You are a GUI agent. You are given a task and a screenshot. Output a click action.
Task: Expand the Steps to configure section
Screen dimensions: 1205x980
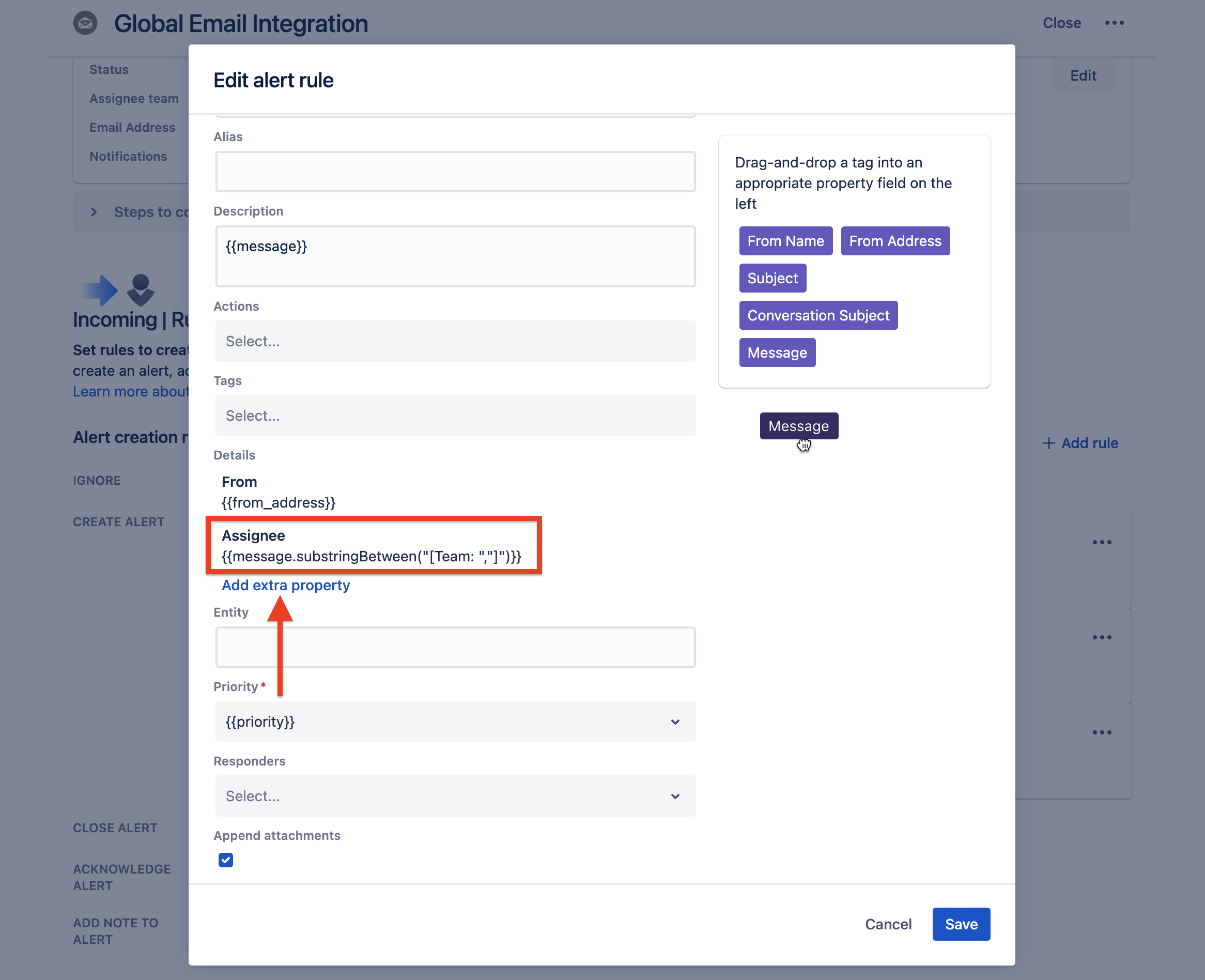point(94,212)
